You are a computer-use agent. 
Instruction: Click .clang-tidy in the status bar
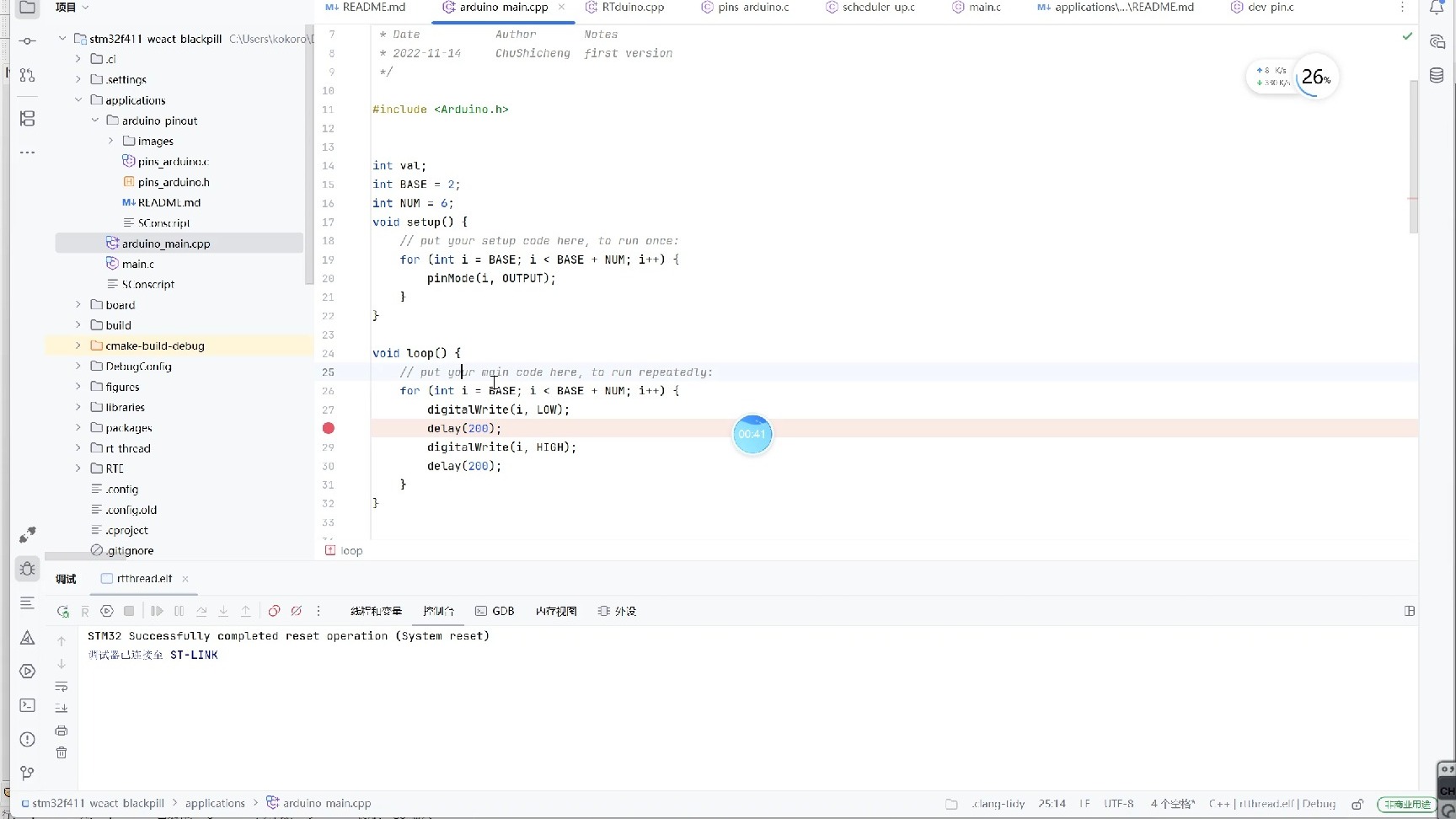pyautogui.click(x=998, y=804)
